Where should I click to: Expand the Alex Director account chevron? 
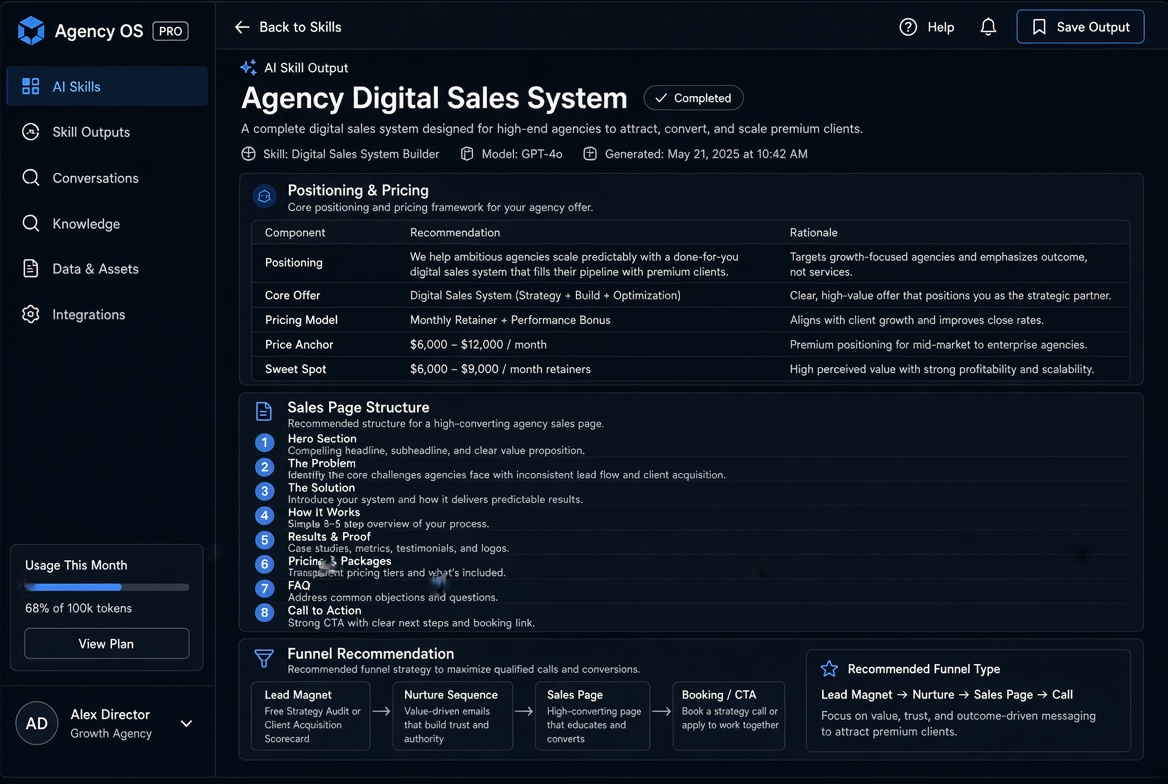pos(186,723)
